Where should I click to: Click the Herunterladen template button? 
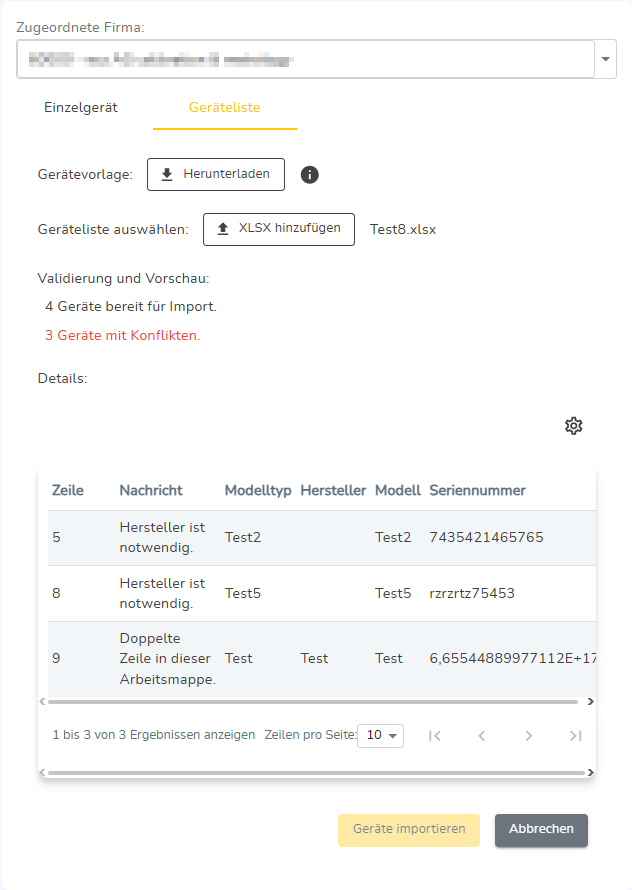216,174
